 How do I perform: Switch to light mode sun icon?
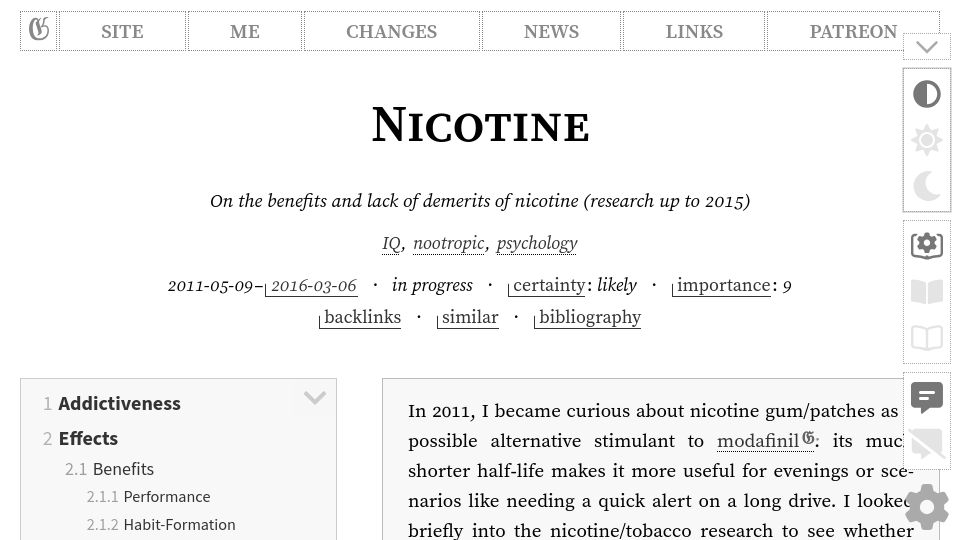[927, 140]
